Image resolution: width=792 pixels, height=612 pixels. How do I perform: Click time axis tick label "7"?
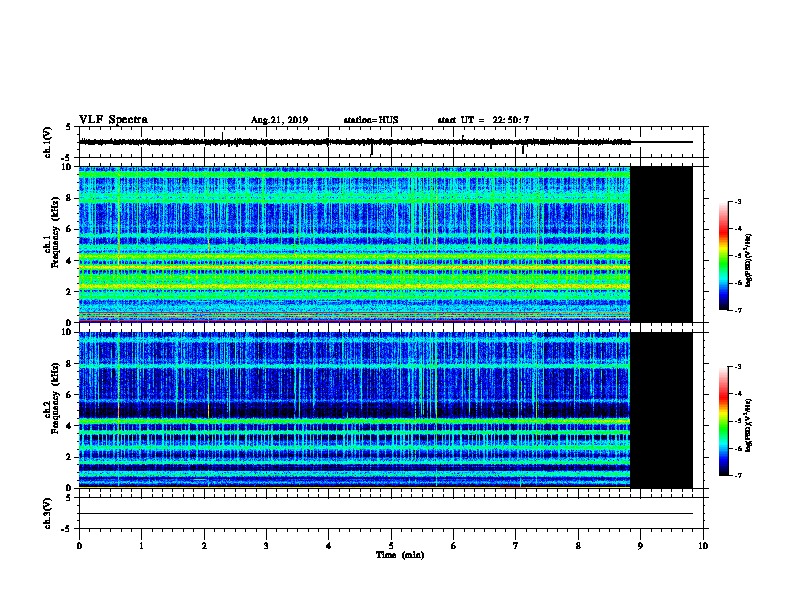[516, 546]
